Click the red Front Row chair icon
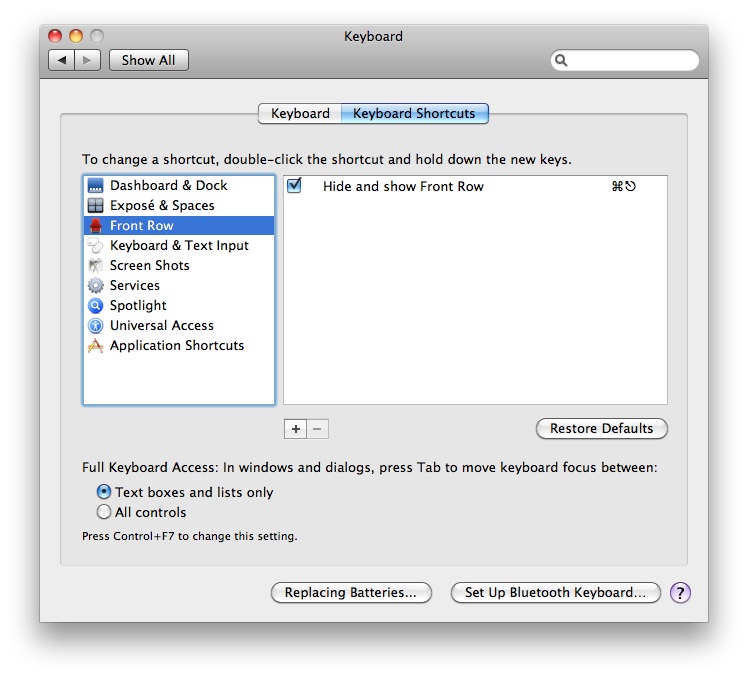Image resolution: width=748 pixels, height=677 pixels. (95, 226)
